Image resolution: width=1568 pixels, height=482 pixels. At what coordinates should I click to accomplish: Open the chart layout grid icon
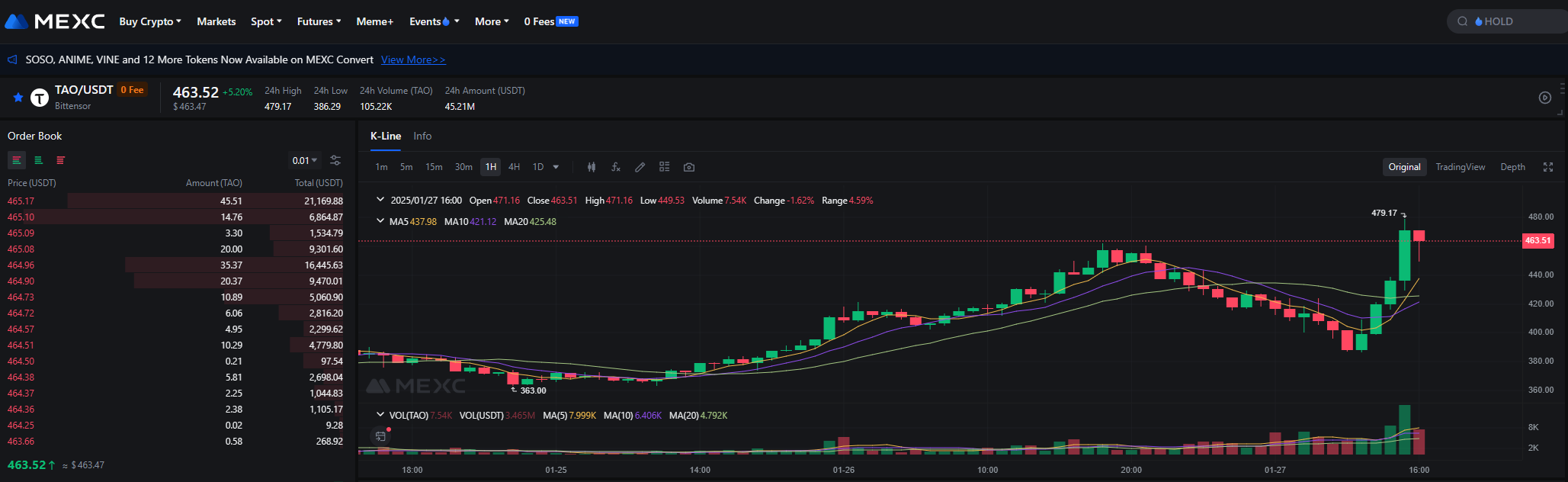point(665,167)
